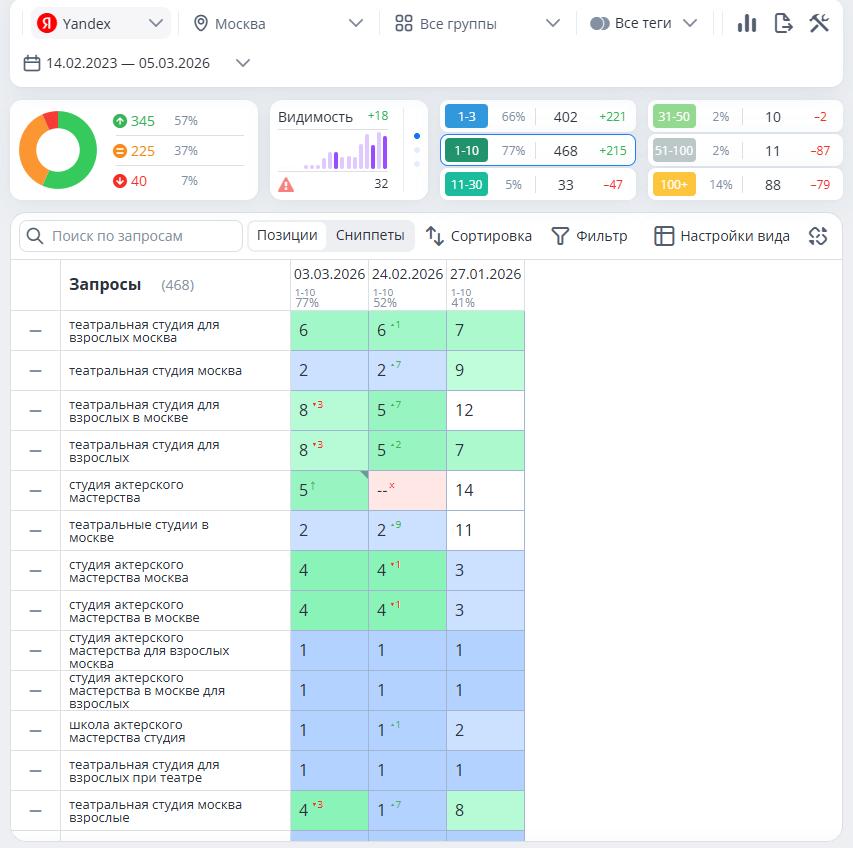853x848 pixels.
Task: Click the 27.01.2026 date column header
Action: pyautogui.click(x=485, y=287)
